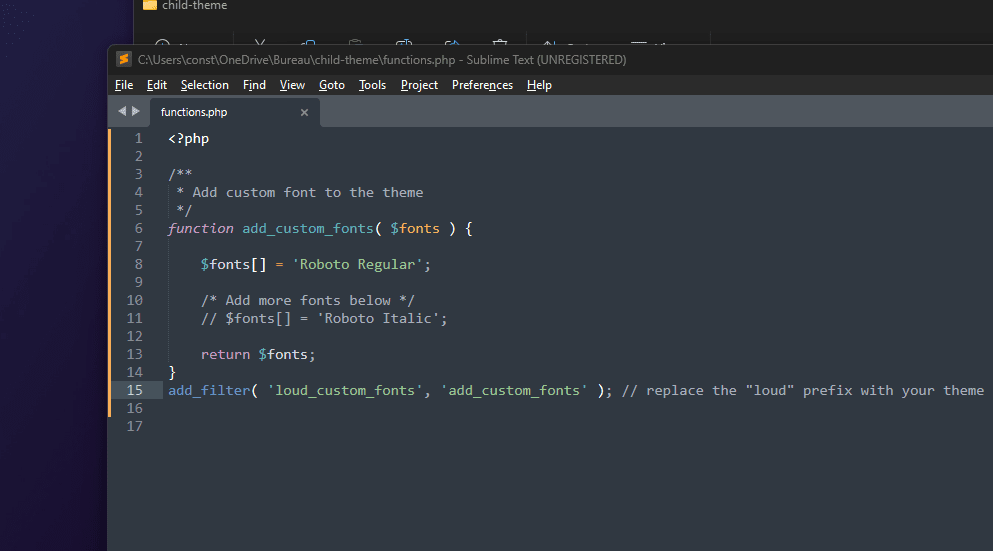Click the 'loud_custom_fonts' string

click(x=345, y=391)
